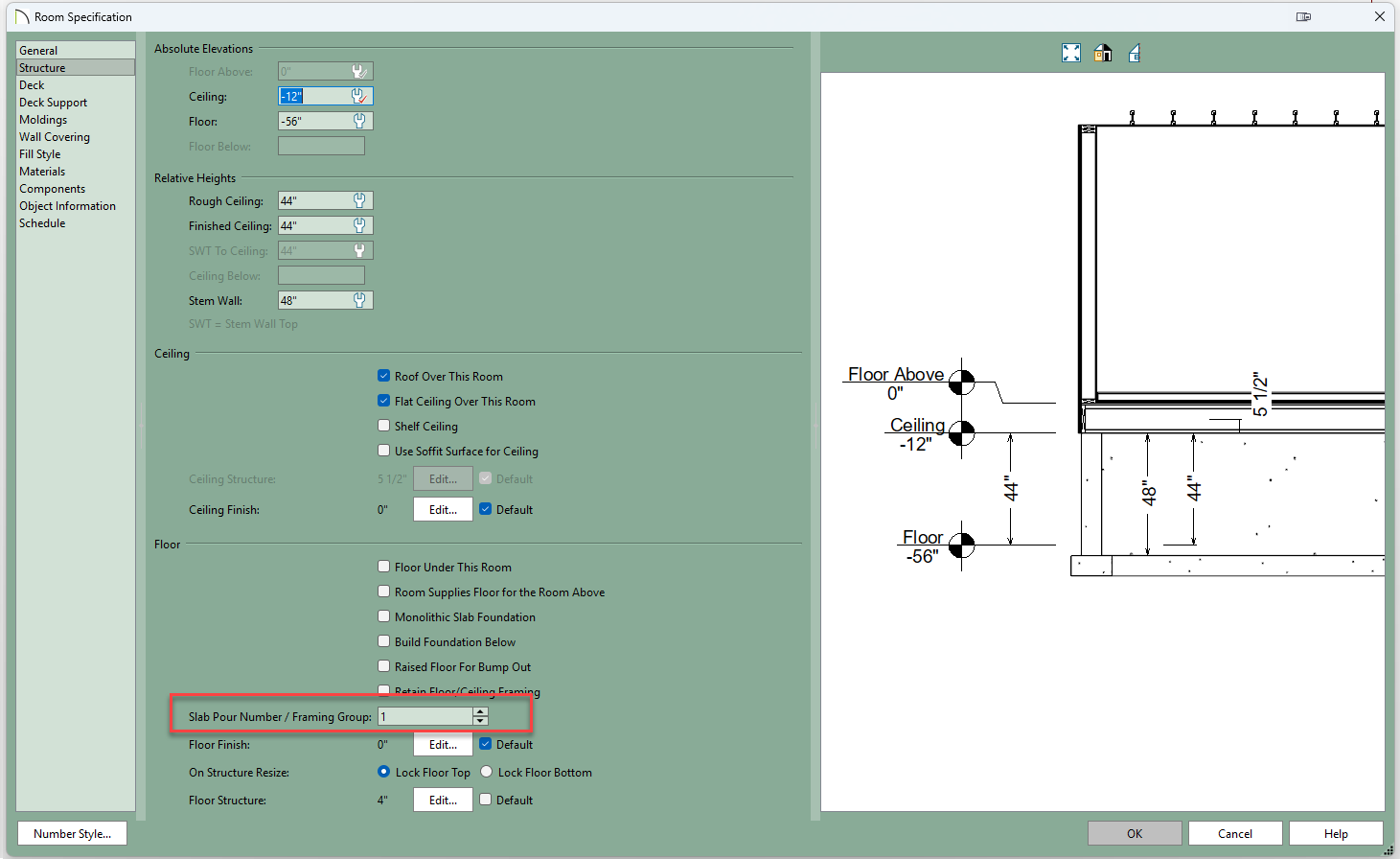Click the wrench icon in Ceiling elevation field
1400x859 pixels.
point(359,97)
